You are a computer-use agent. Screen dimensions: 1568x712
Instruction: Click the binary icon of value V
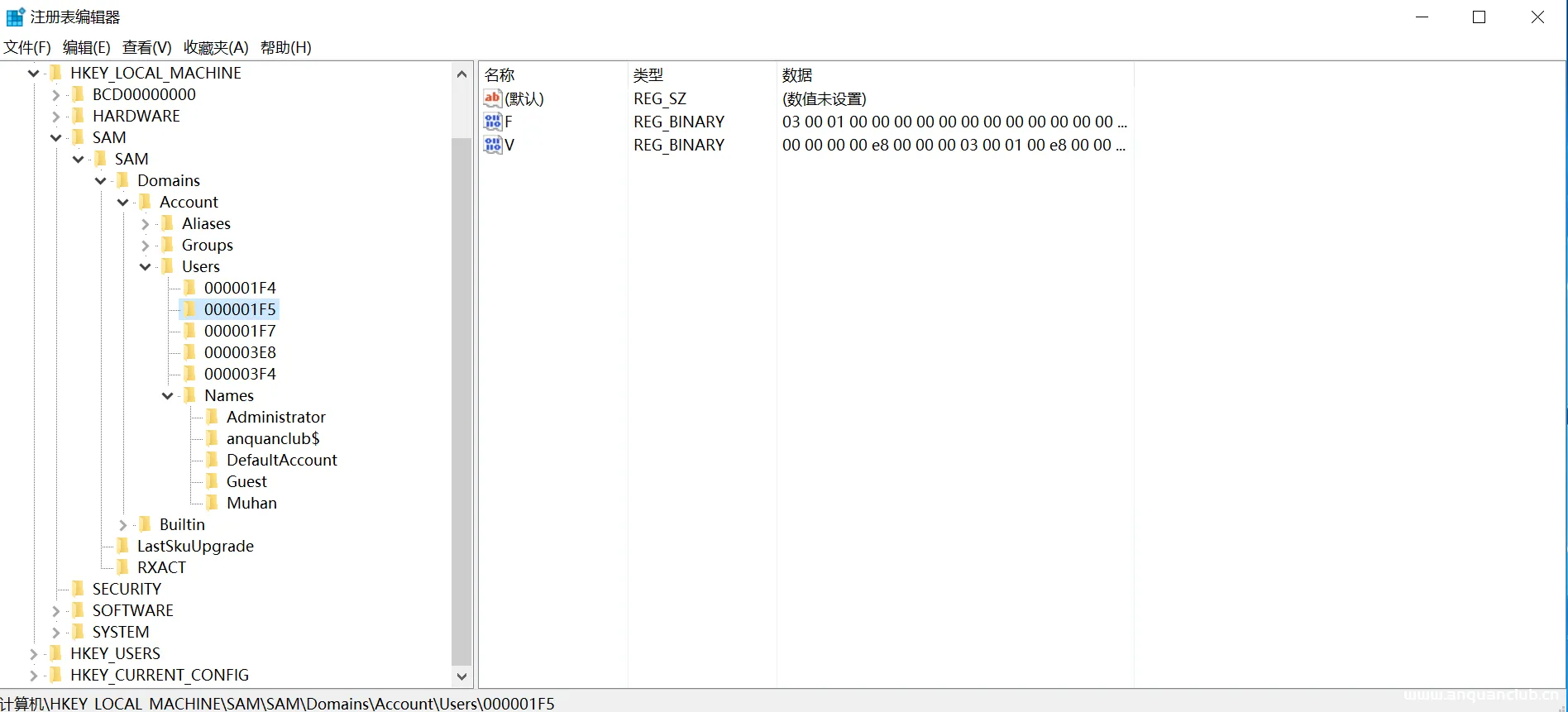(x=493, y=145)
